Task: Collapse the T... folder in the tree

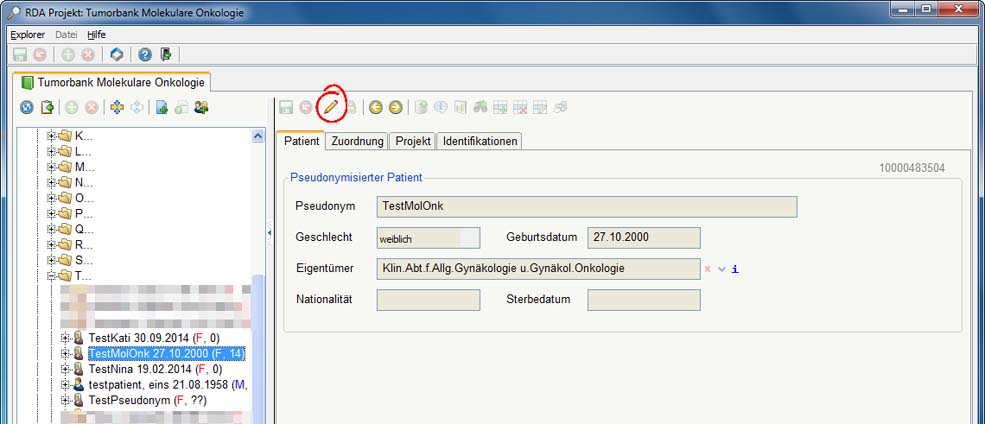Action: [x=51, y=276]
